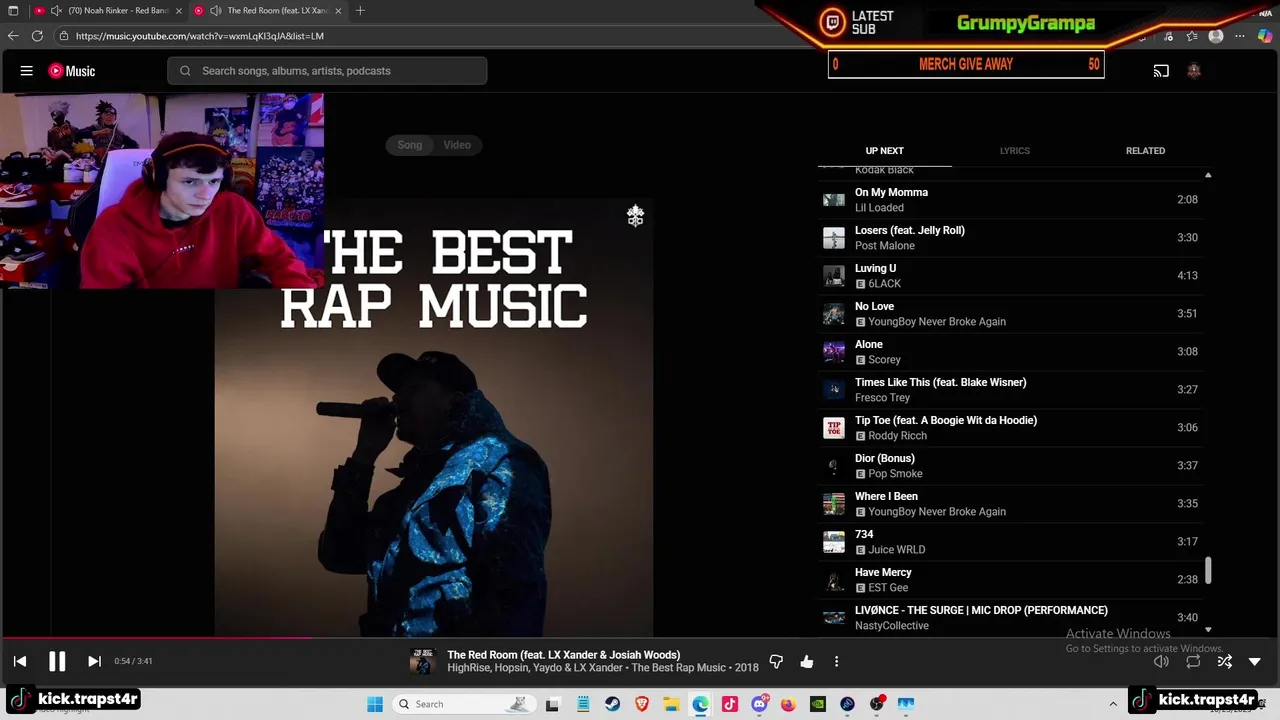Open the three-dot more actions menu
This screenshot has height=720, width=1280.
point(836,661)
